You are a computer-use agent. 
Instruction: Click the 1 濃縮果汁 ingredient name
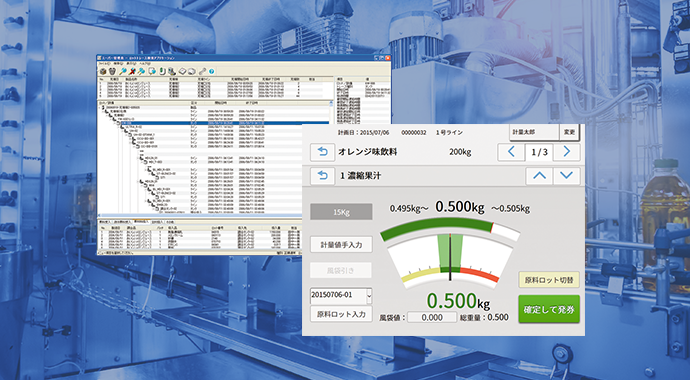(x=360, y=176)
